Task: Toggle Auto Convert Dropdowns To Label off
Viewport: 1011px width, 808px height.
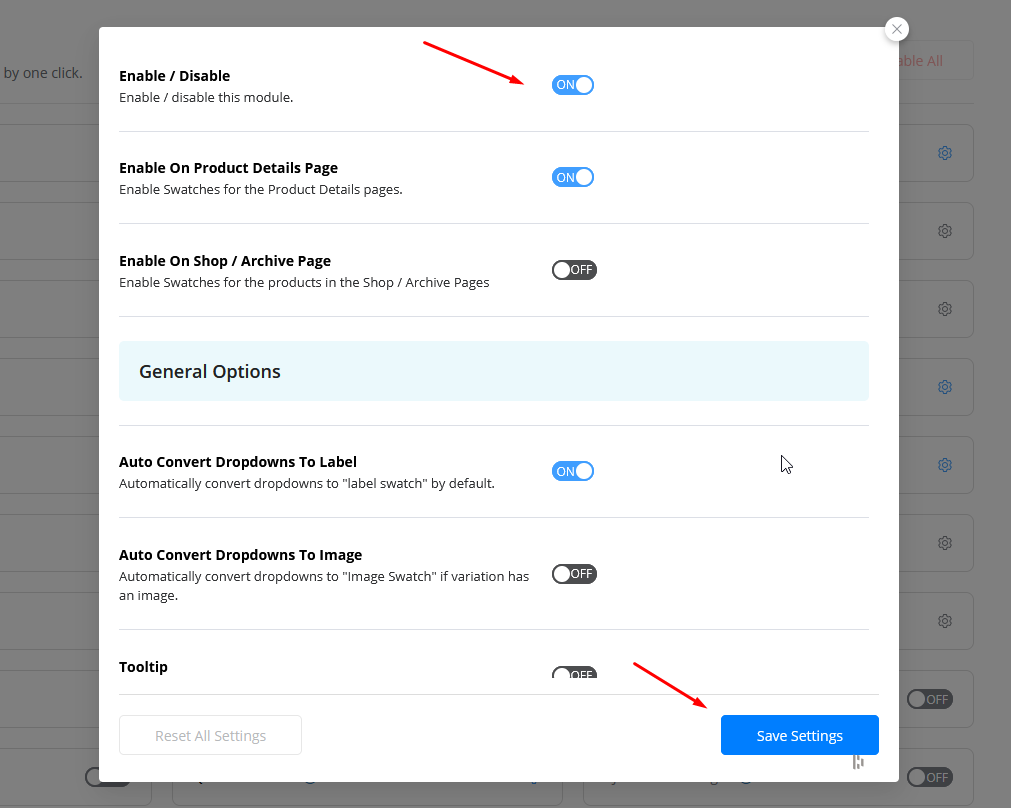Action: click(x=573, y=471)
